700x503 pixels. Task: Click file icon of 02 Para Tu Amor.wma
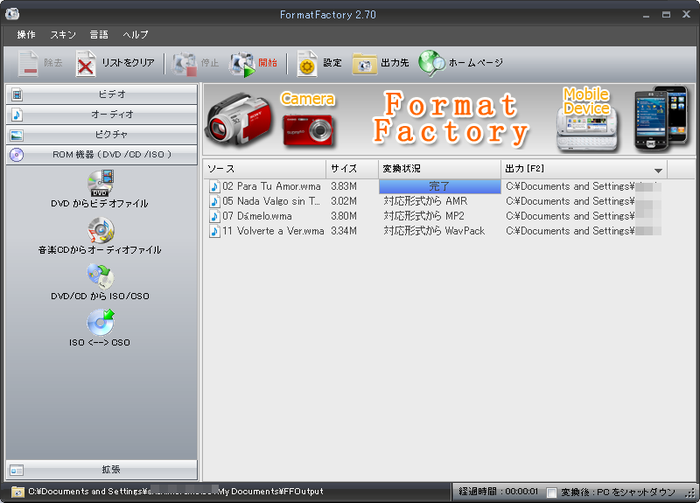click(x=215, y=187)
